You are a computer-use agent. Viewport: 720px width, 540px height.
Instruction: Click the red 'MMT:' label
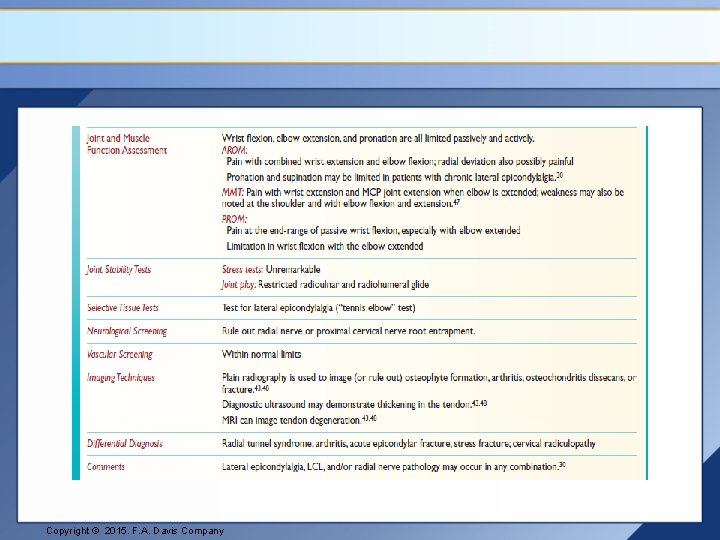click(233, 192)
